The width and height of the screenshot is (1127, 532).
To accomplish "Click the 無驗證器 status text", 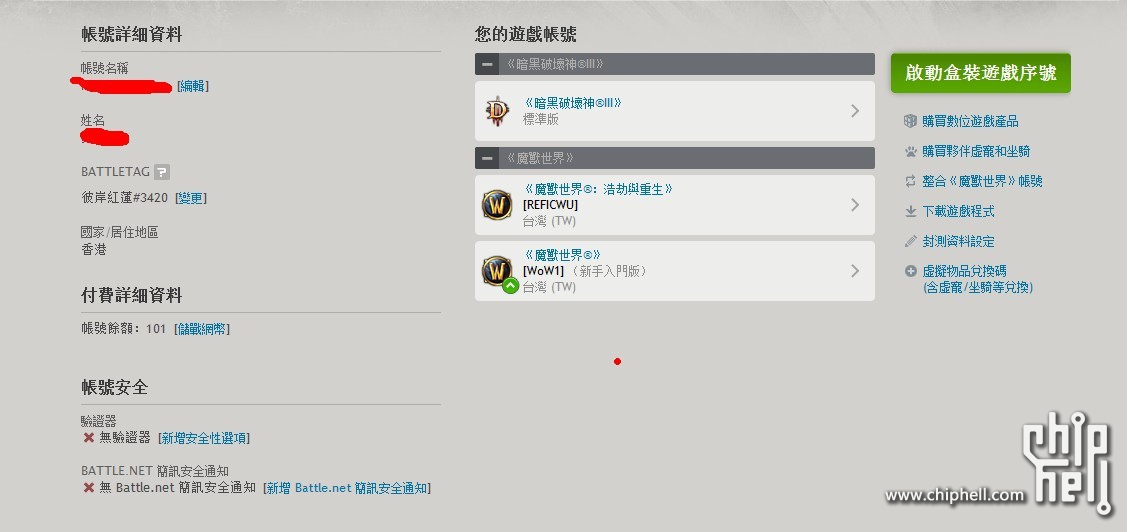I will click(x=125, y=437).
